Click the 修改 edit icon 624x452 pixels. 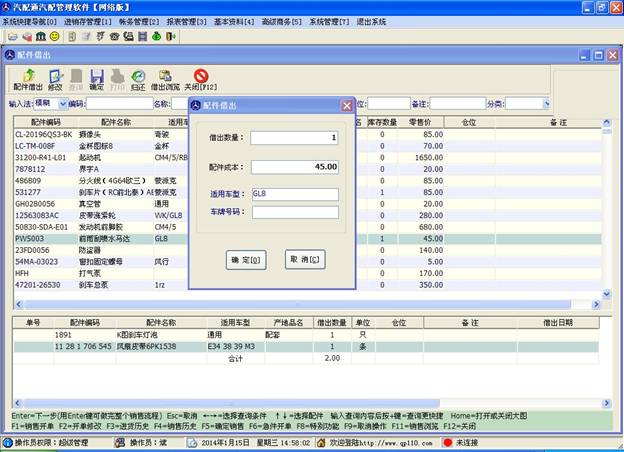tap(55, 79)
